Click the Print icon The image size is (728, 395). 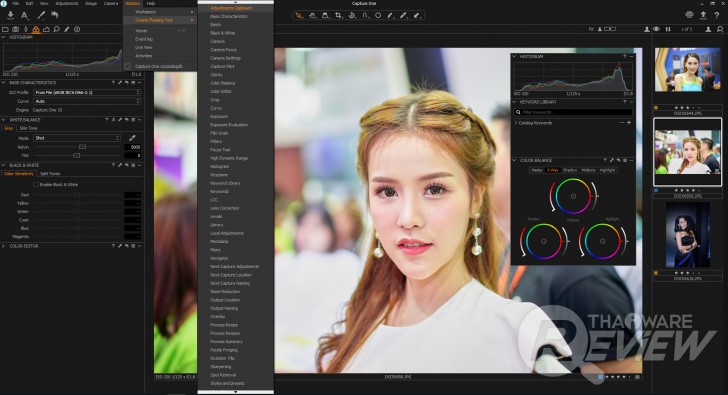689,15
